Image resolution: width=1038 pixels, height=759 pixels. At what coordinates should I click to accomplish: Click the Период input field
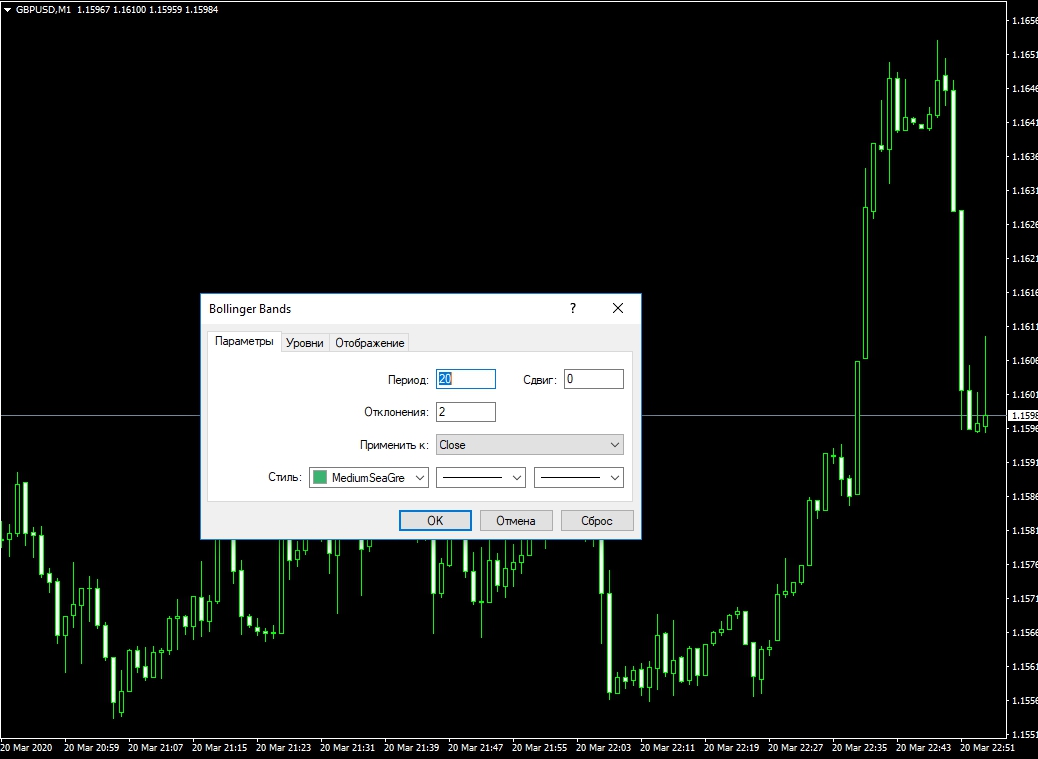click(x=466, y=380)
